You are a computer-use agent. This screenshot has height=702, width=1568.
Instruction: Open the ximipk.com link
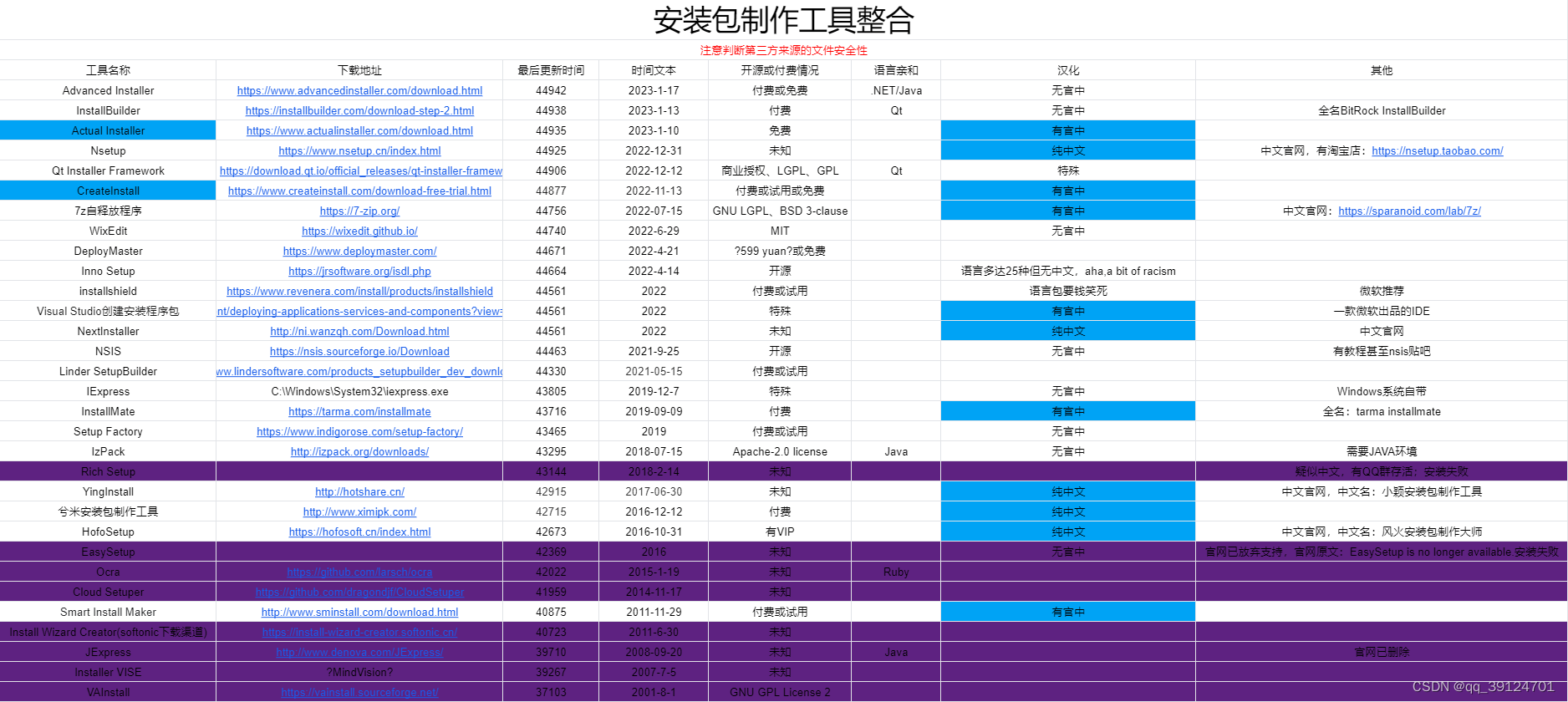tap(359, 511)
